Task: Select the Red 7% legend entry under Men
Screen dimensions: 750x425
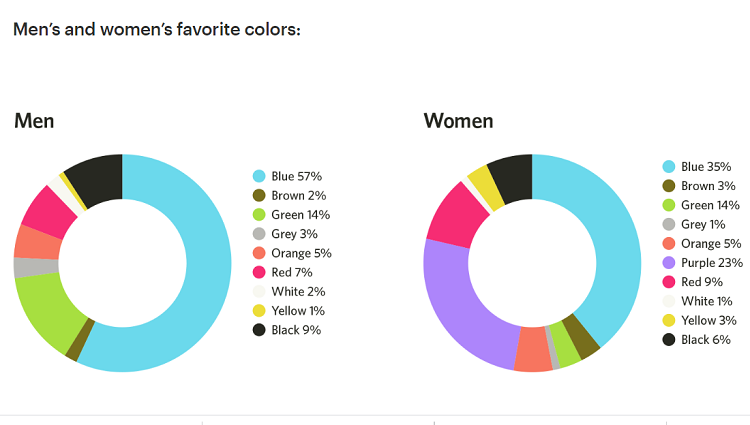Action: coord(283,272)
